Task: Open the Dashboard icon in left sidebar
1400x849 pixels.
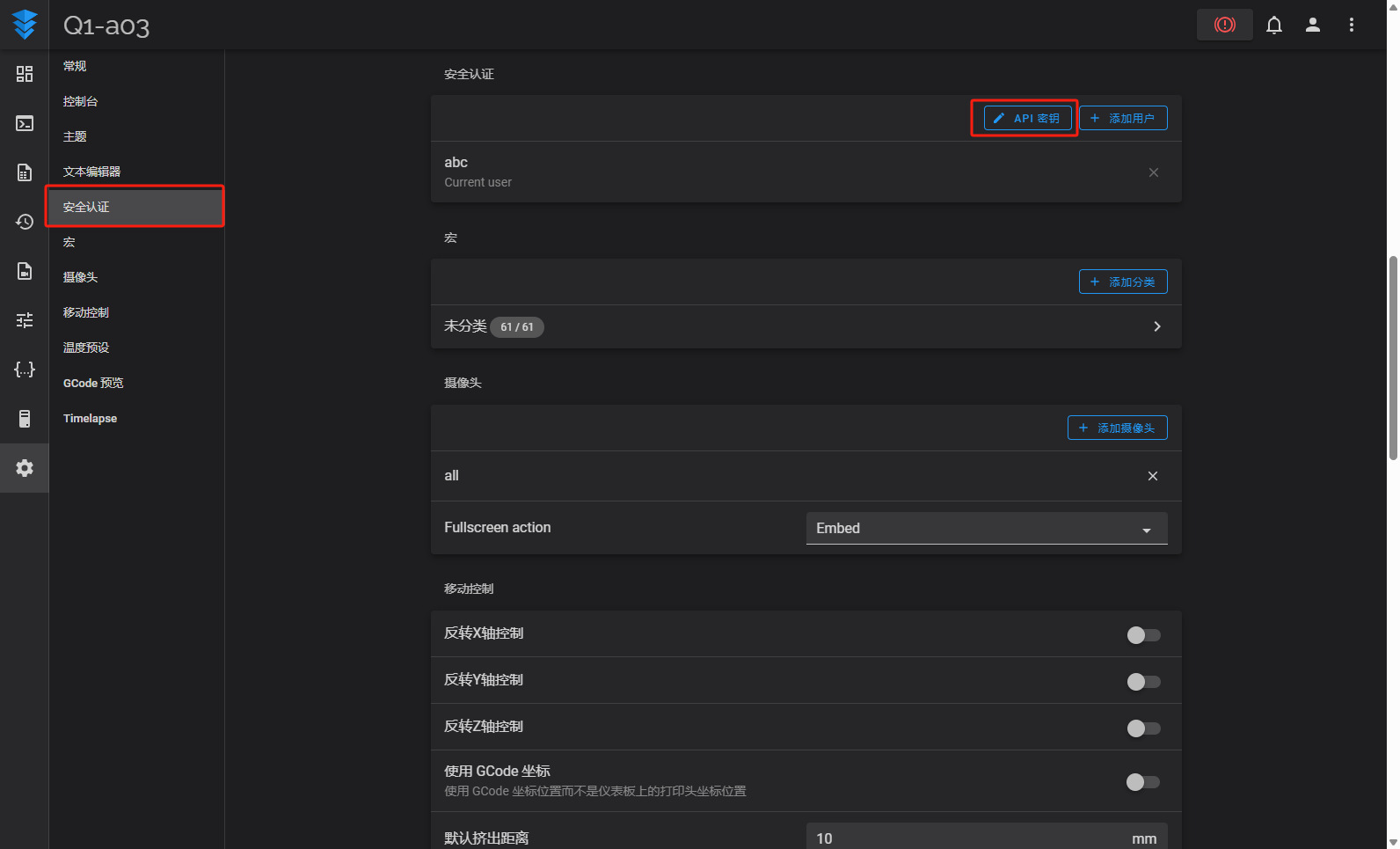Action: 25,74
